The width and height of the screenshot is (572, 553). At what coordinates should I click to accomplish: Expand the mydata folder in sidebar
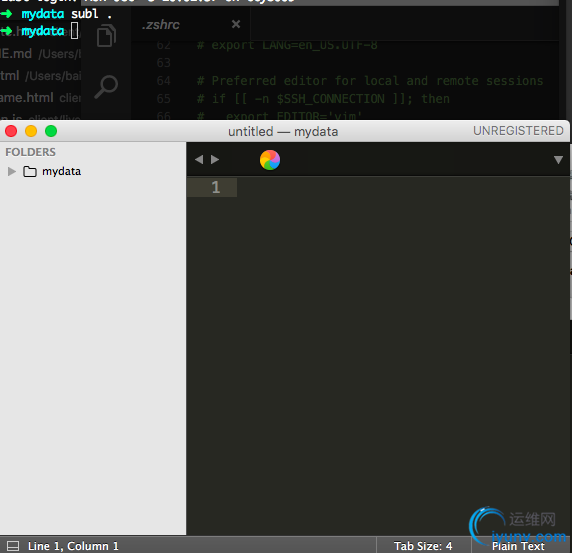(12, 171)
